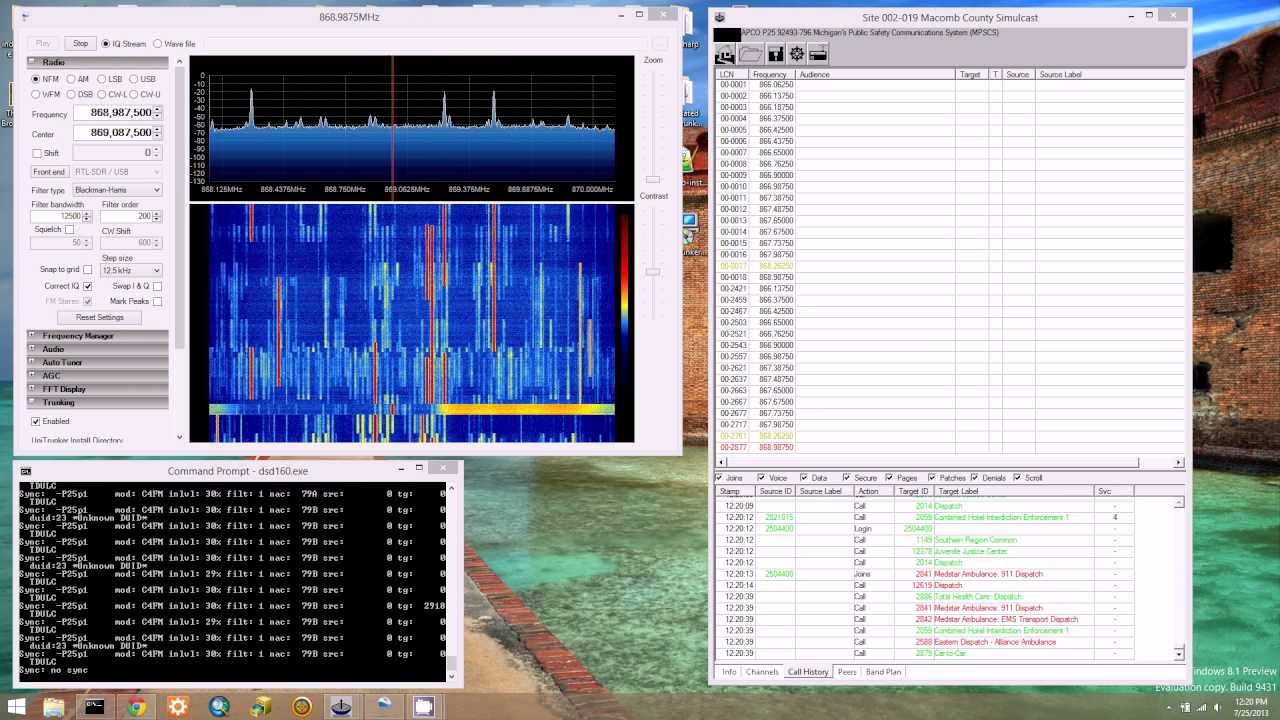Click the Contrast slider handle
The height and width of the screenshot is (720, 1280).
coord(652,271)
